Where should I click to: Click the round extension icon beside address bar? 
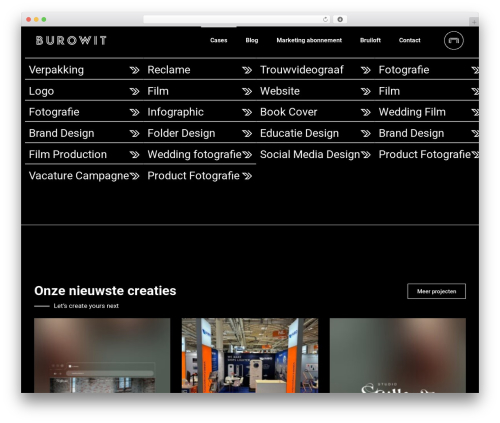340,19
